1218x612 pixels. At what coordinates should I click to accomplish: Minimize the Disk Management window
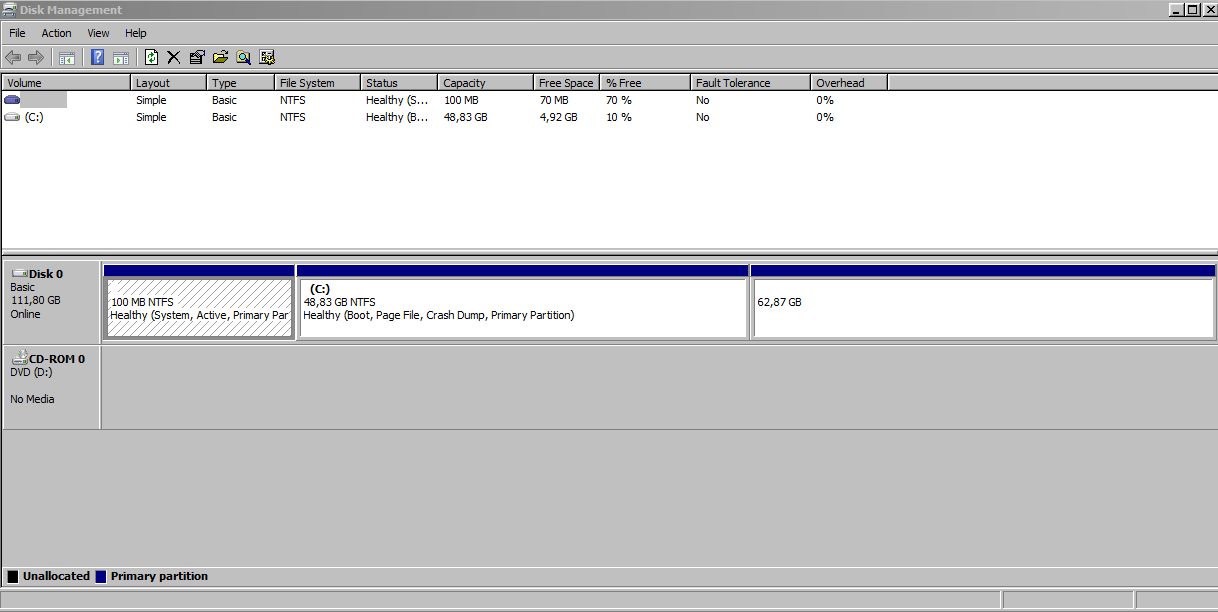1176,9
